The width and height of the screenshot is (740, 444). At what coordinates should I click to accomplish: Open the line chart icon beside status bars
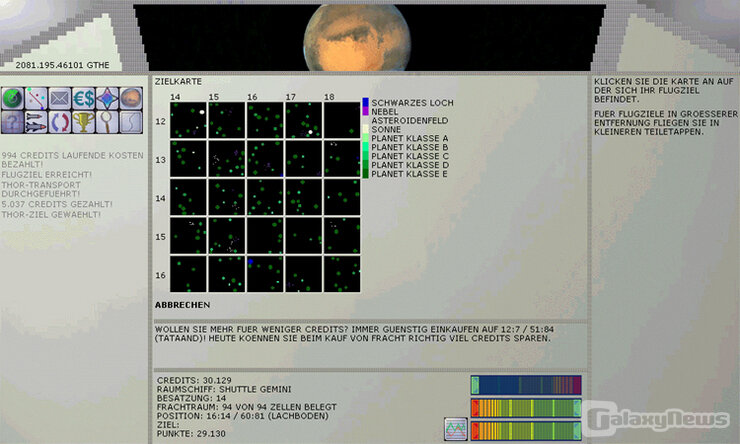coord(456,429)
